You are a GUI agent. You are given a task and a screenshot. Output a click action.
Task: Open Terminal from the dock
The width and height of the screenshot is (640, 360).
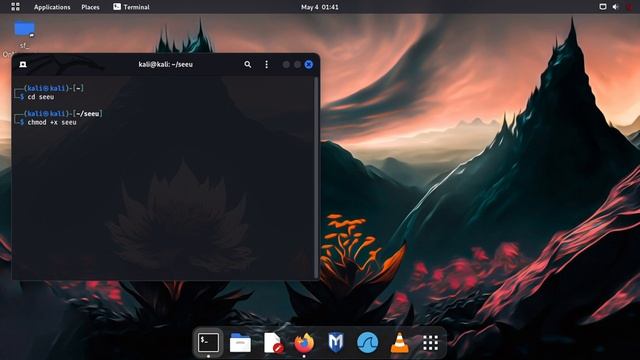pyautogui.click(x=209, y=342)
